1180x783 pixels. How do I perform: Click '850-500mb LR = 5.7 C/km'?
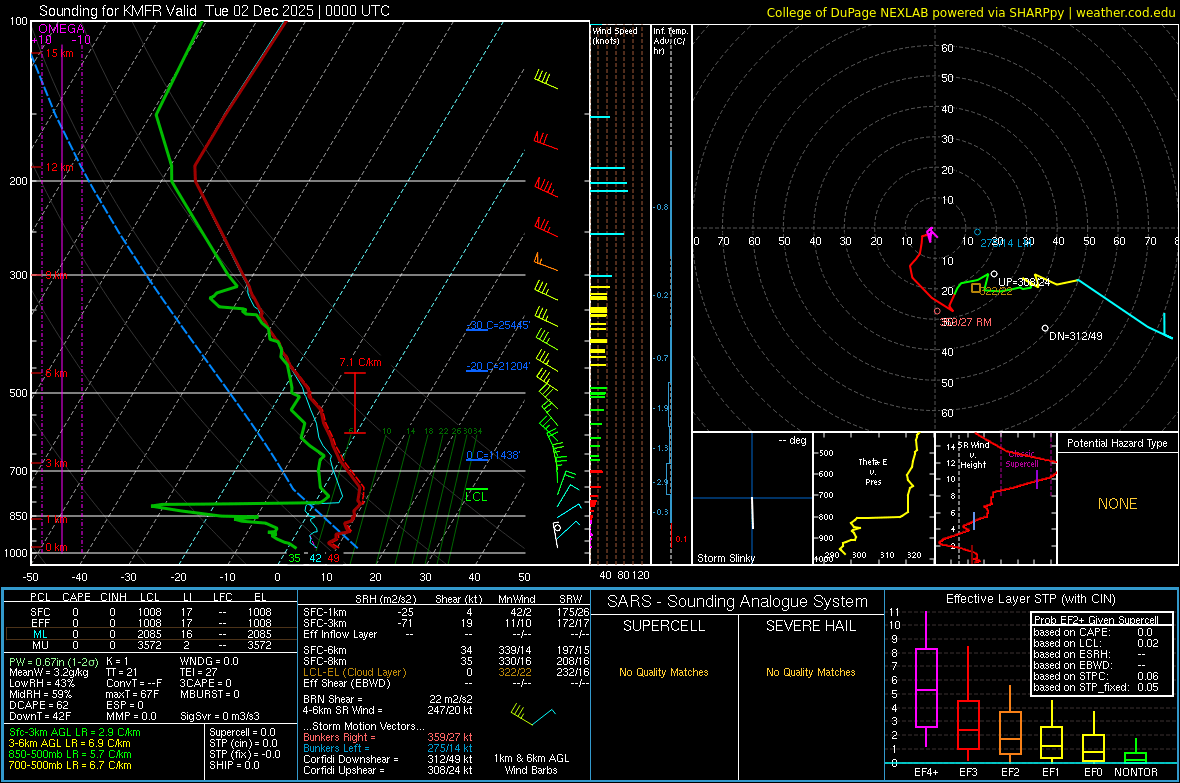point(70,754)
